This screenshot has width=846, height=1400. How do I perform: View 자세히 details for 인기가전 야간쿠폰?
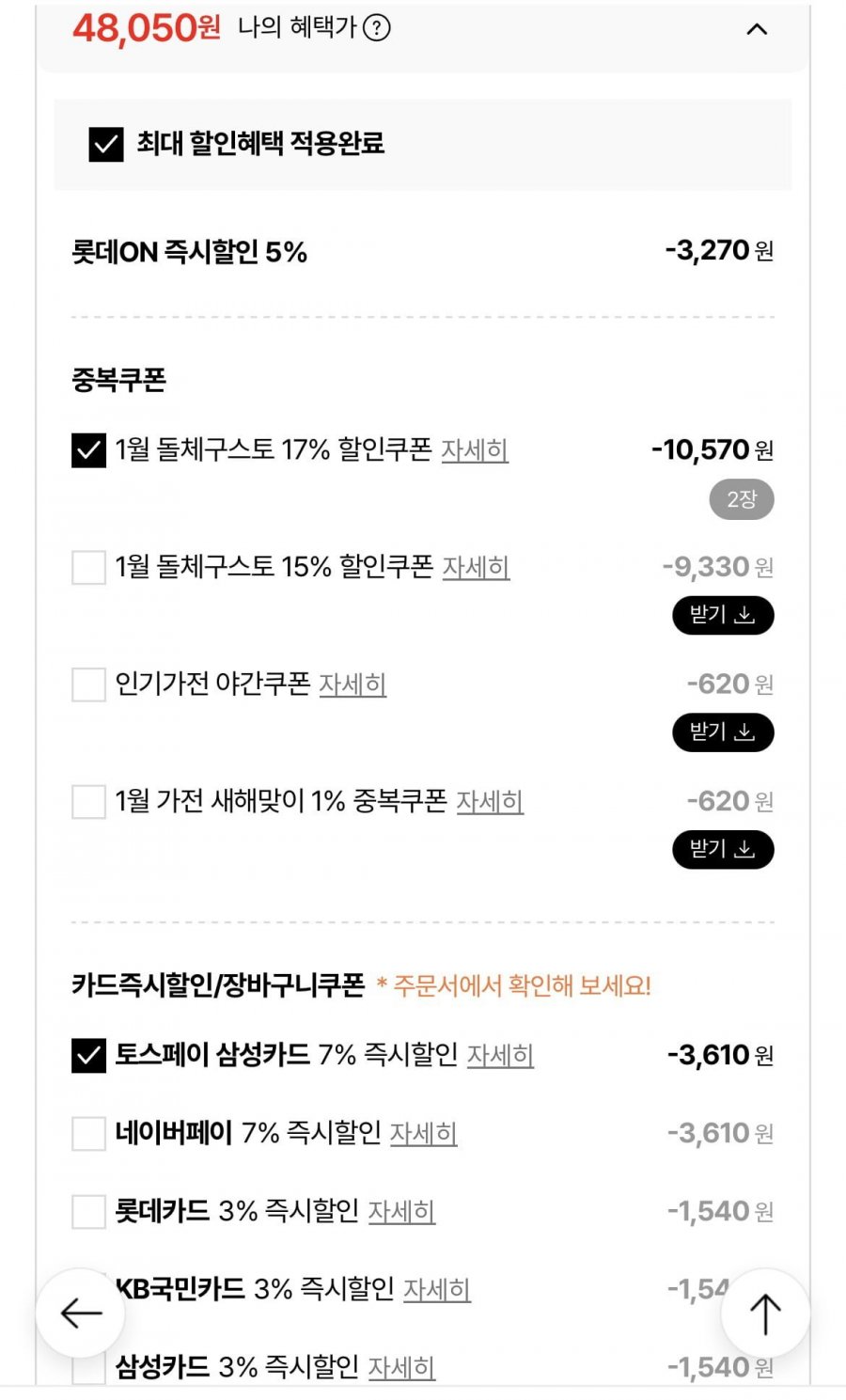[352, 684]
